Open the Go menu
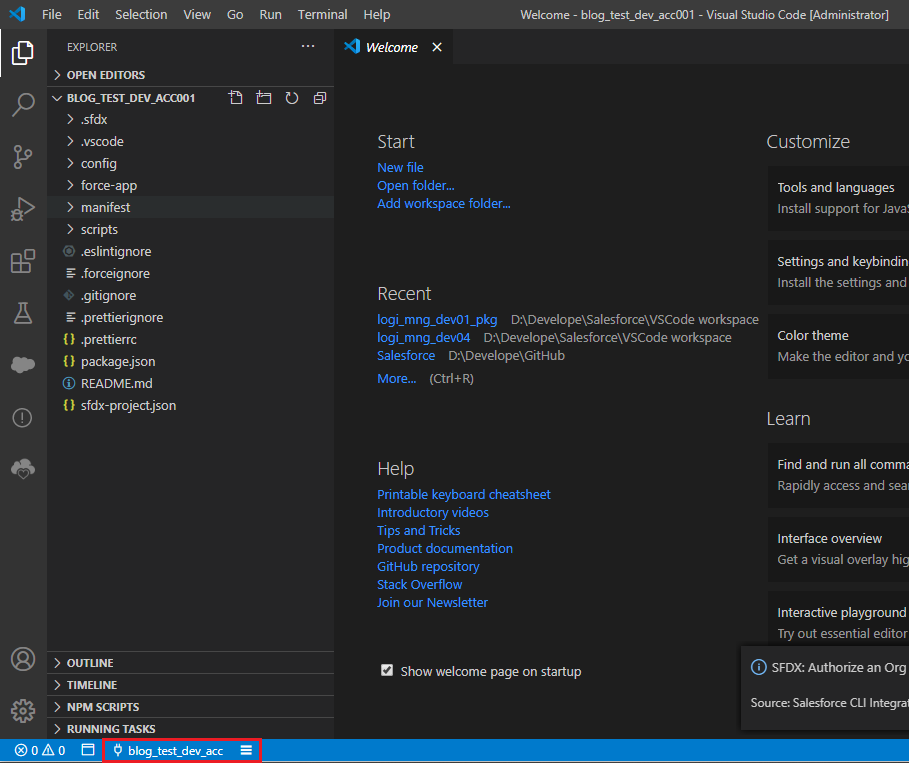Viewport: 909px width, 763px height. point(235,14)
